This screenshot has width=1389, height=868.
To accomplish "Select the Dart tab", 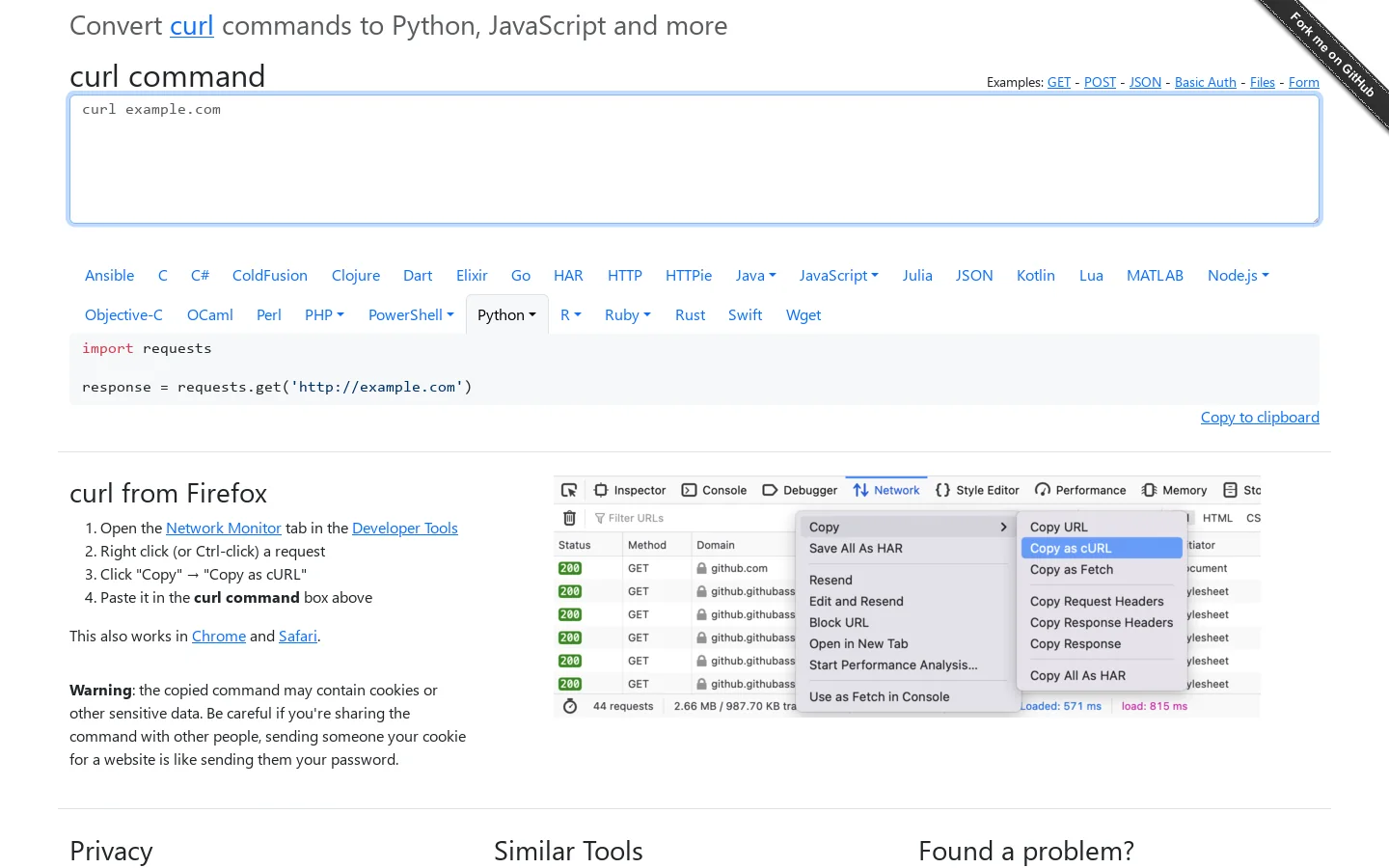I will (x=418, y=276).
